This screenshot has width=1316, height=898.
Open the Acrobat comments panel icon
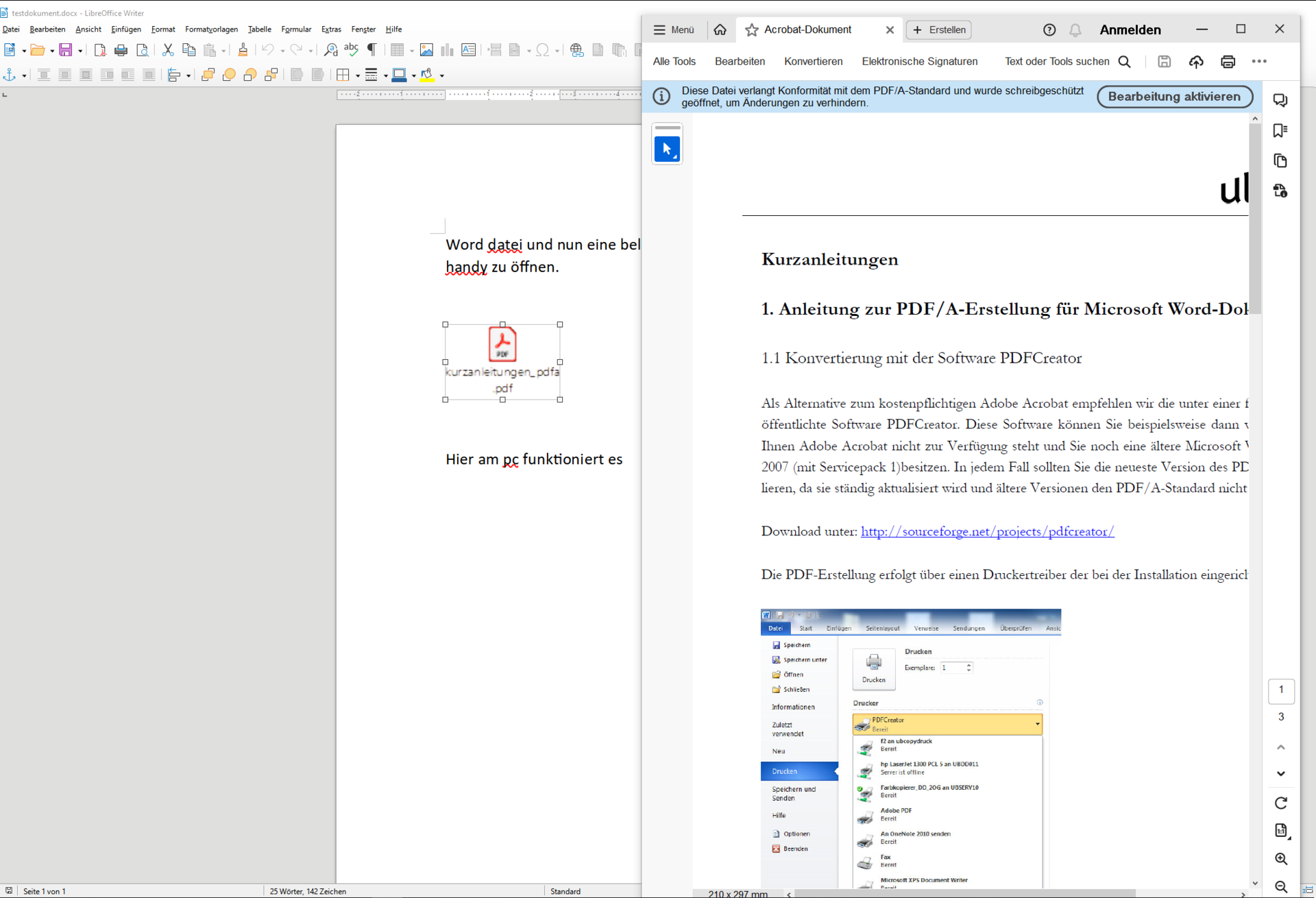tap(1280, 101)
